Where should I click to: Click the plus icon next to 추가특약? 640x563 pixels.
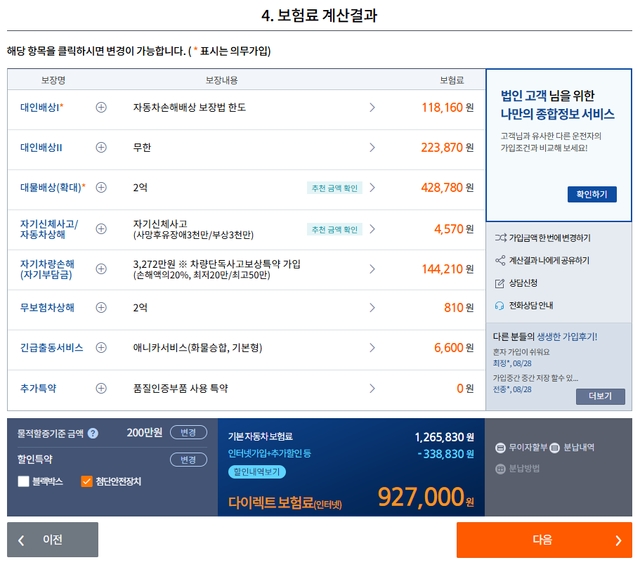101,388
